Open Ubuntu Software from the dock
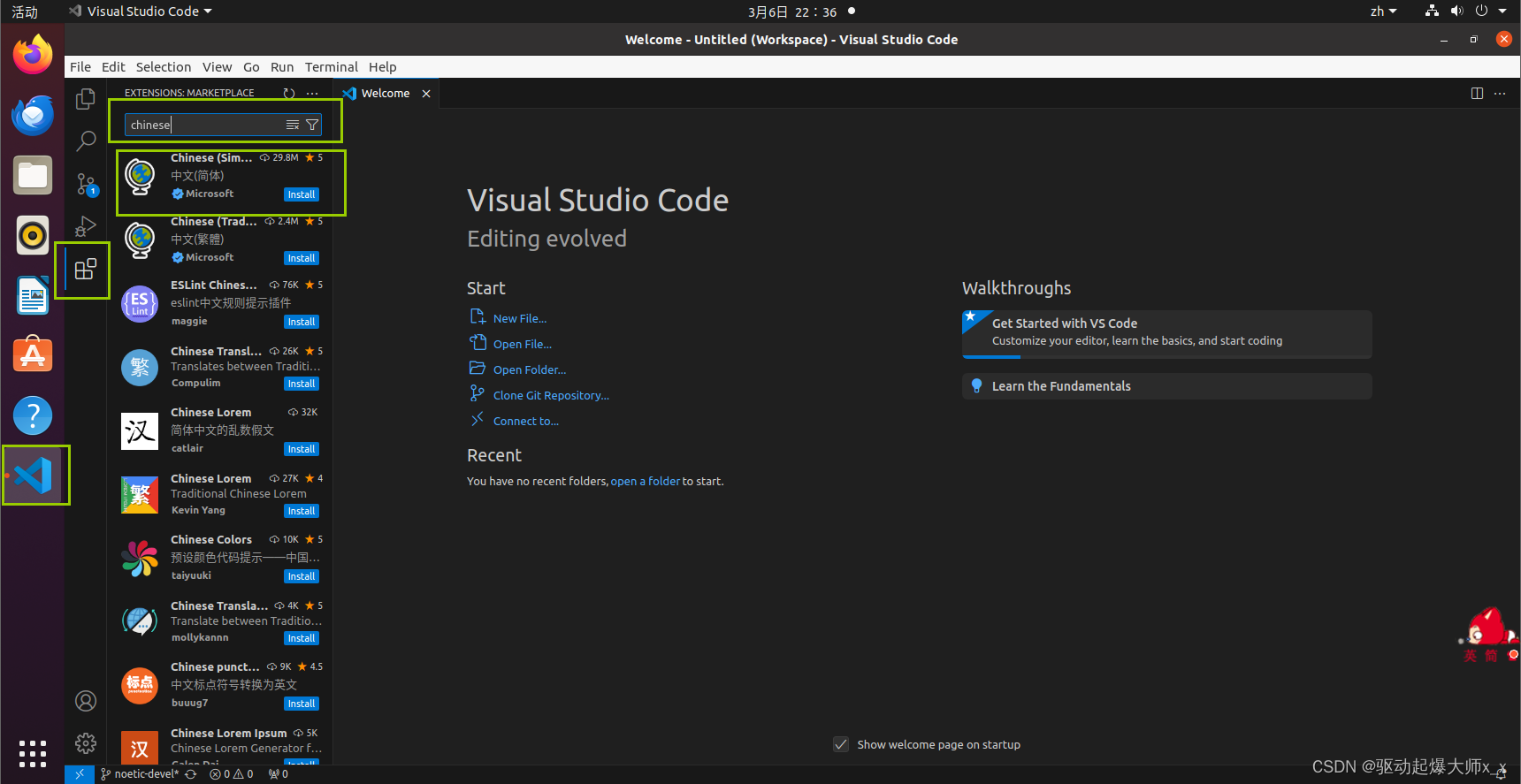Screen dimensions: 1521x784 click(33, 355)
